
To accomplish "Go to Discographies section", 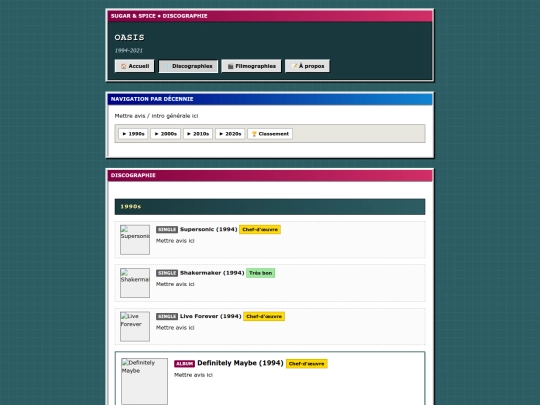I will coord(188,66).
